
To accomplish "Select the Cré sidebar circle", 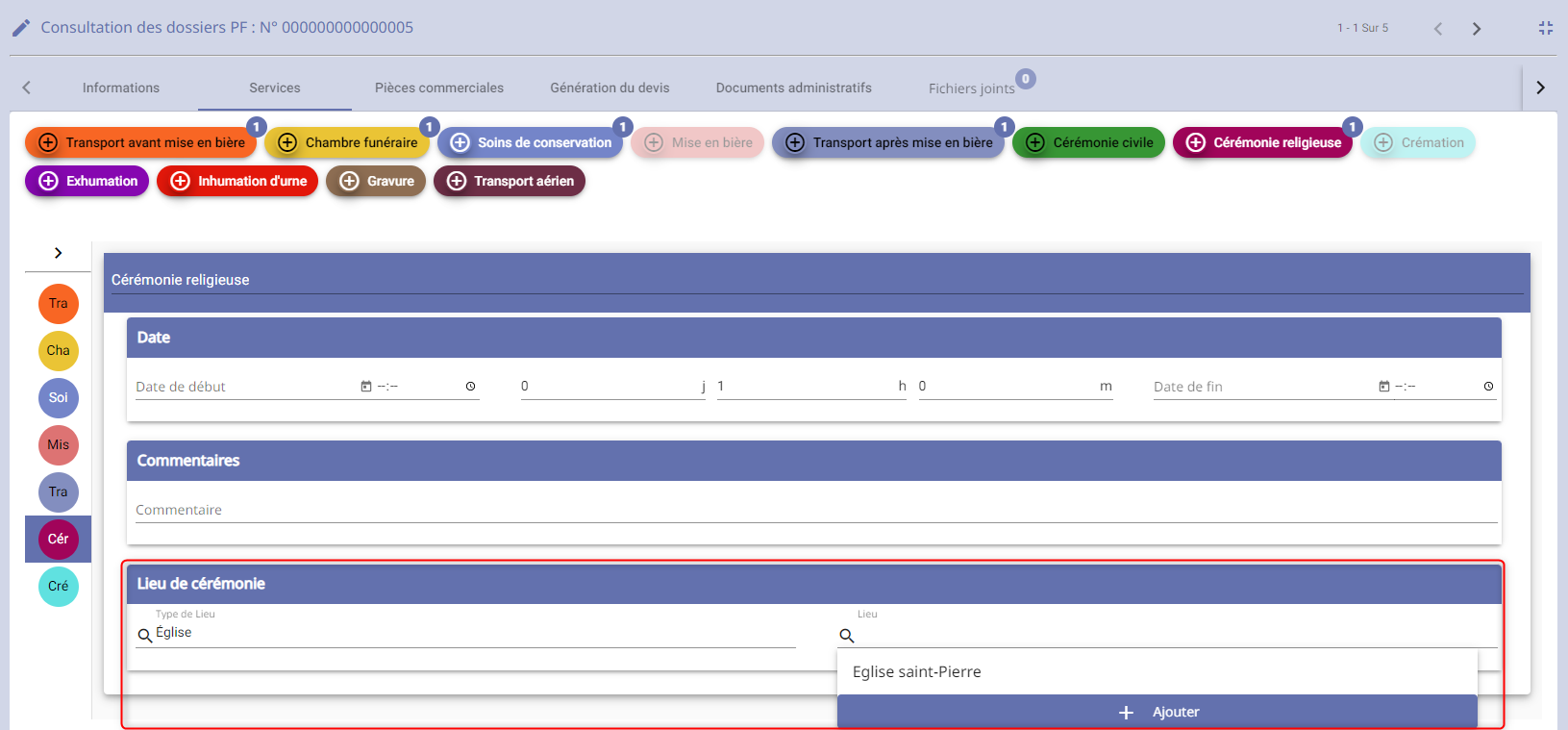I will pyautogui.click(x=59, y=587).
